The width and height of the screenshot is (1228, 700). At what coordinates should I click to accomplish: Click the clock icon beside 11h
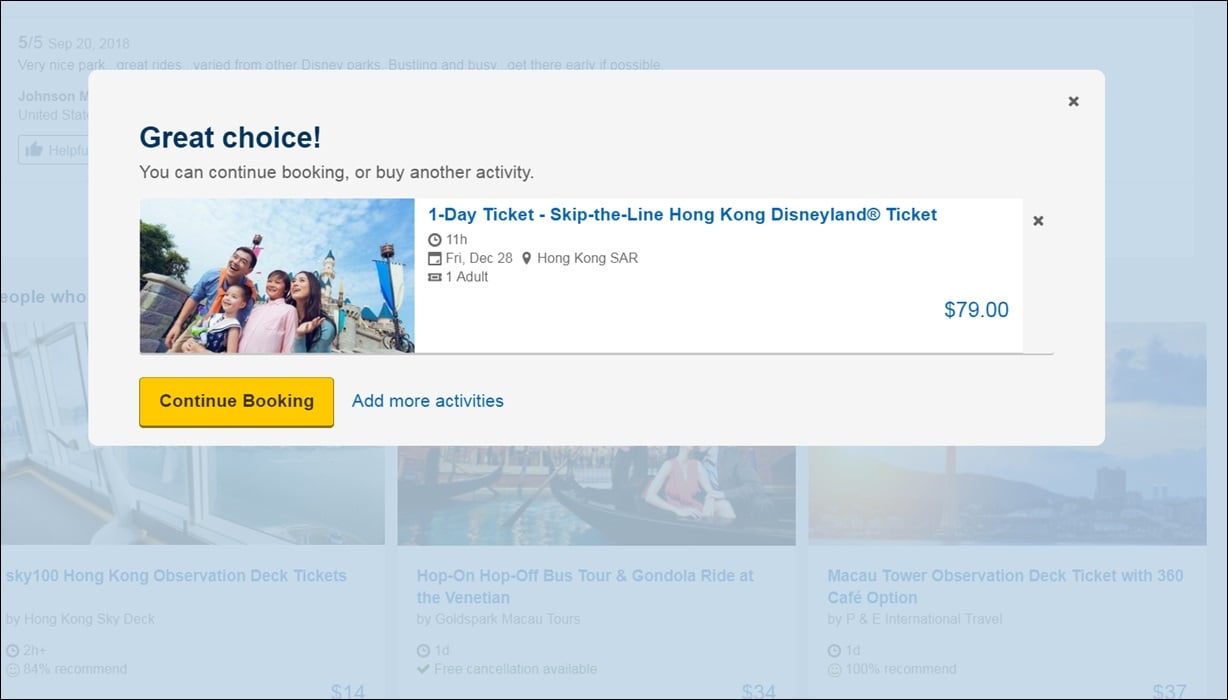click(434, 240)
